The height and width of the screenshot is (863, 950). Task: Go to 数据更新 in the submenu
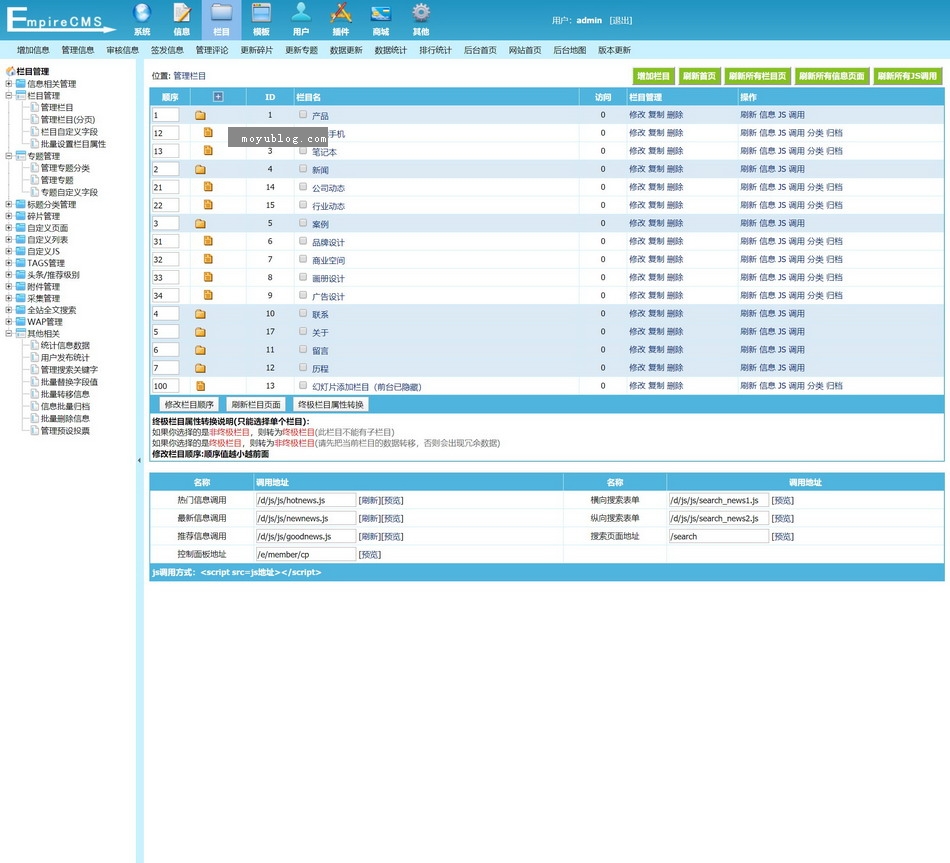coord(346,50)
